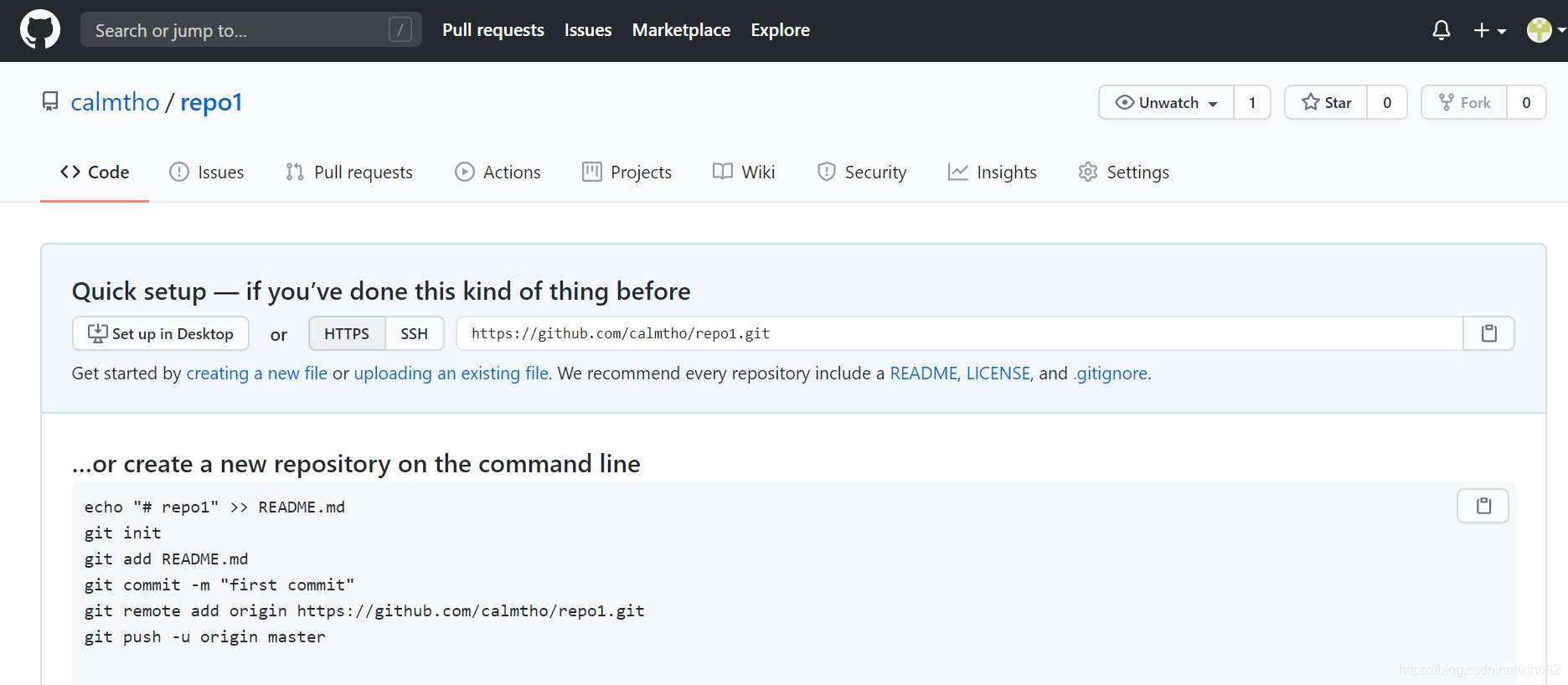View the forks count beside Fork
Screen dimensions: 1568x685
pyautogui.click(x=1526, y=102)
